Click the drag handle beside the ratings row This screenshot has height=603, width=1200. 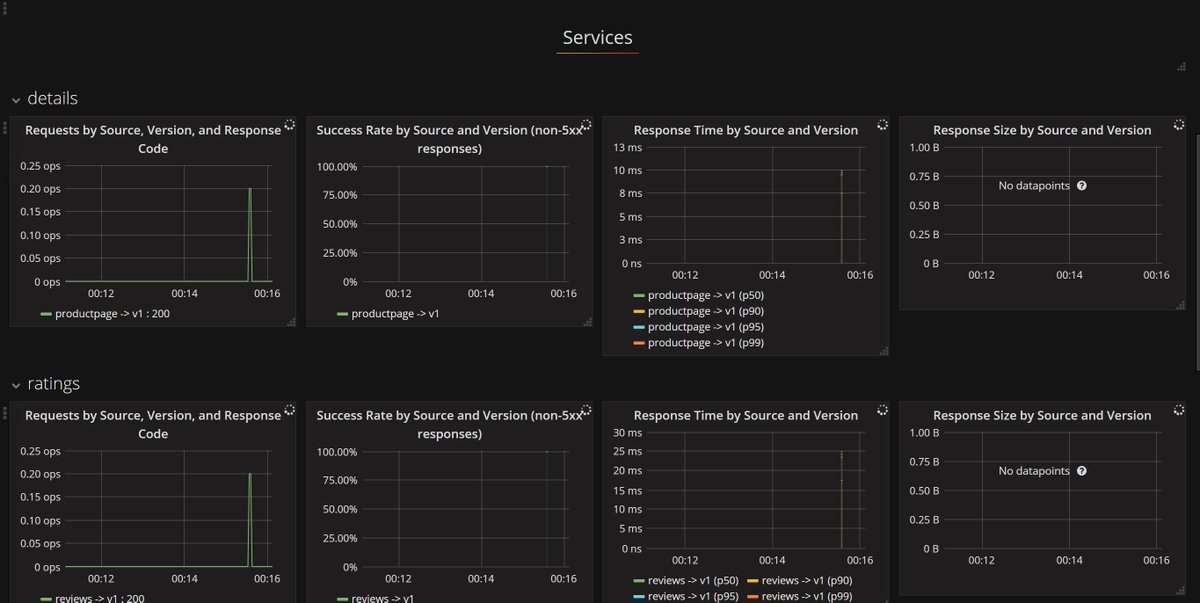[x=6, y=415]
